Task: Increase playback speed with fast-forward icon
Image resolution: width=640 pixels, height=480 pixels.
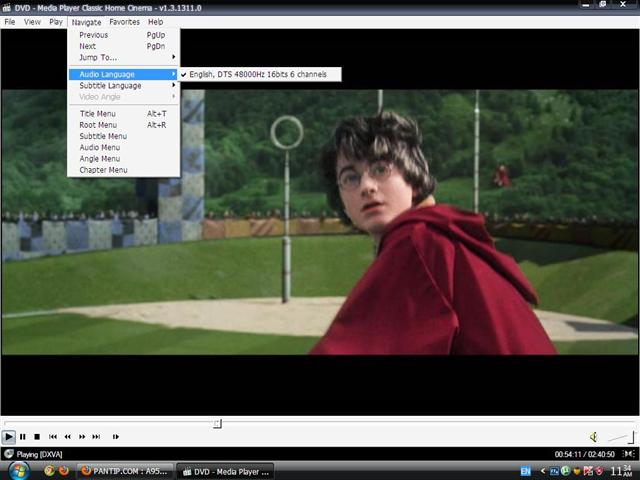Action: click(82, 437)
